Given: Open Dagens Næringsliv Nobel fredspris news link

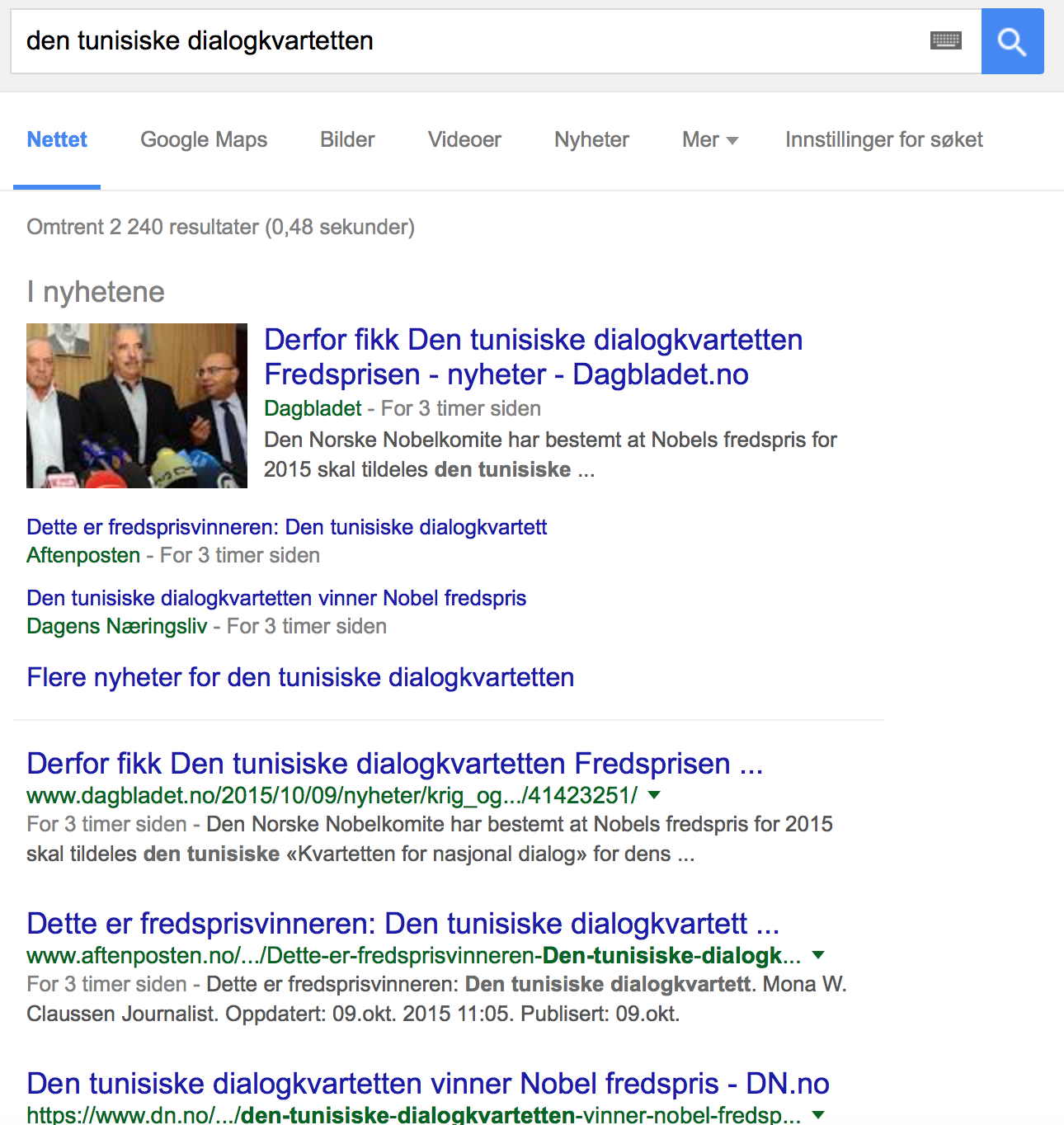Looking at the screenshot, I should click(x=276, y=598).
